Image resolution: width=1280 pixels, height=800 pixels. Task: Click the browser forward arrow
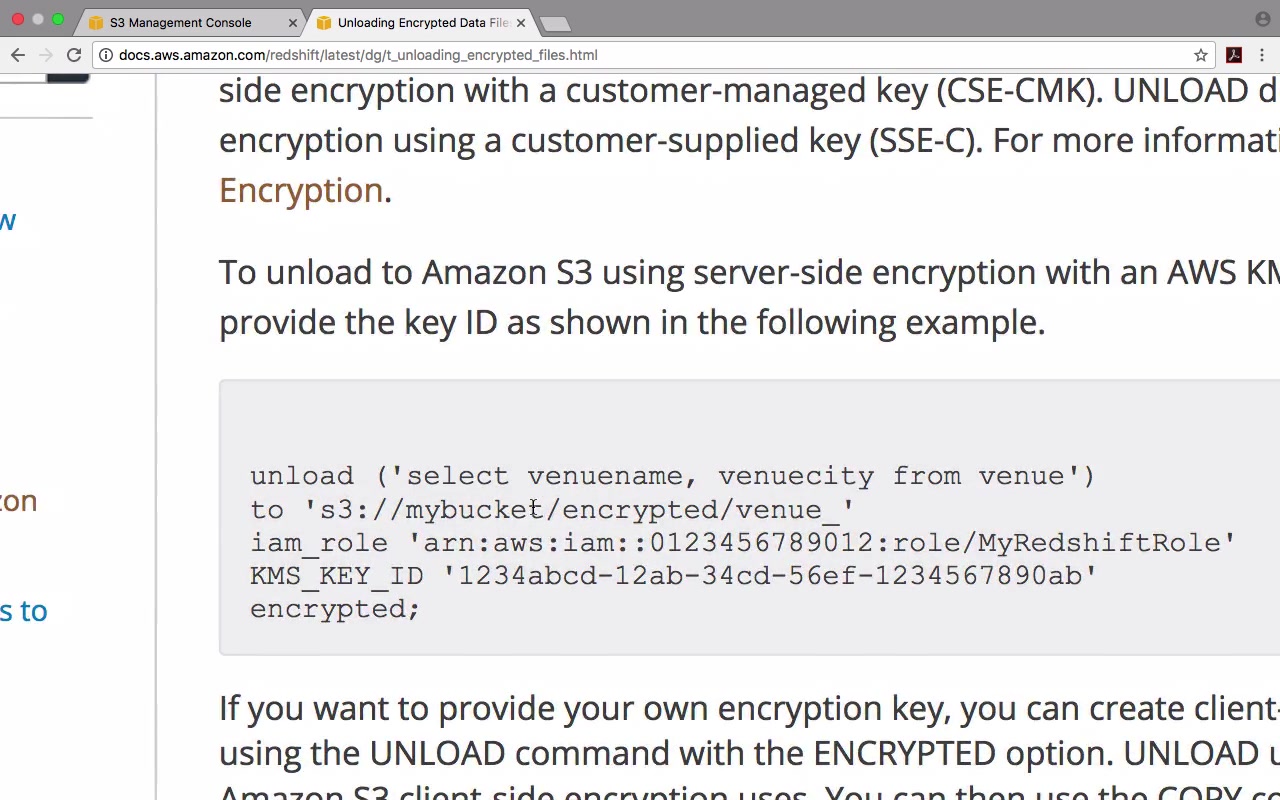pos(46,55)
